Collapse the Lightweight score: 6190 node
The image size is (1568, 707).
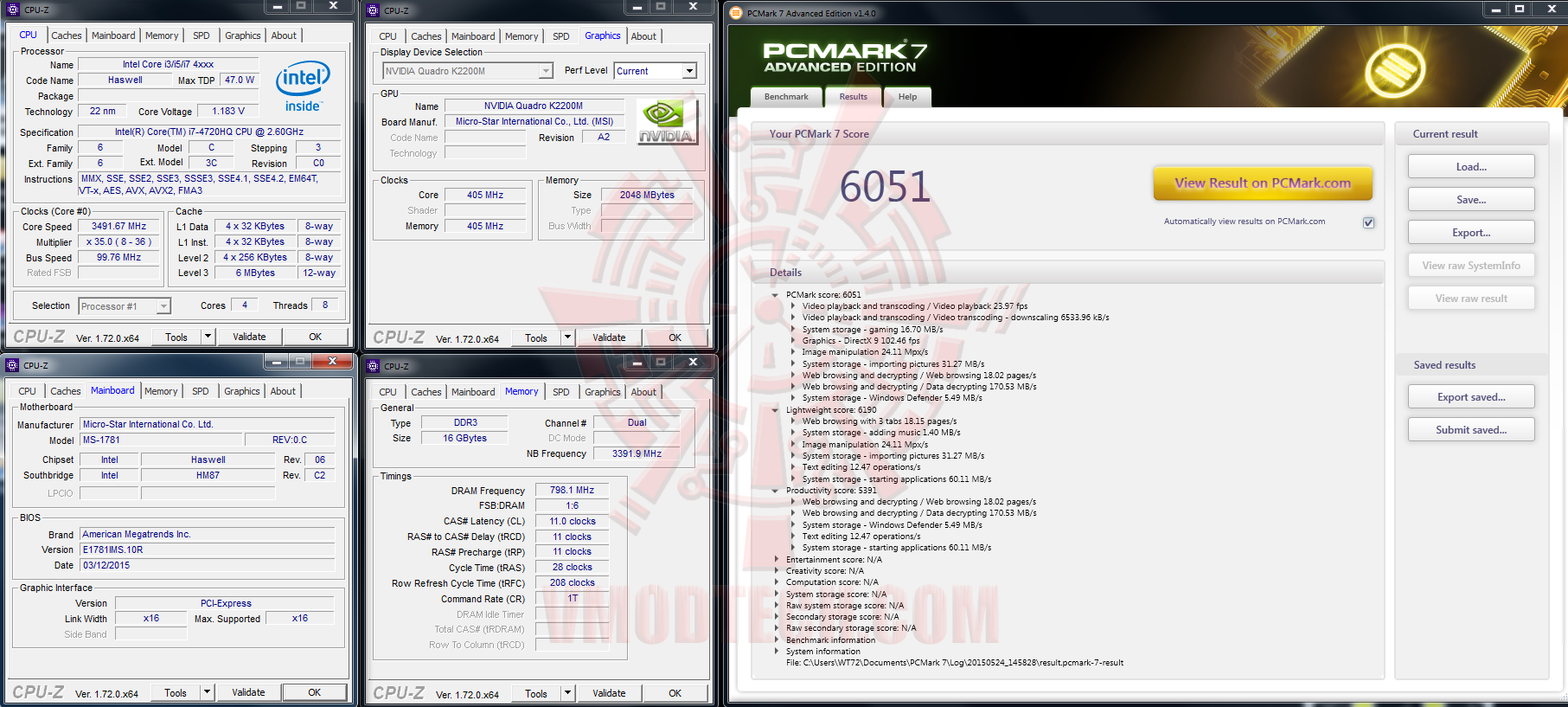[775, 410]
